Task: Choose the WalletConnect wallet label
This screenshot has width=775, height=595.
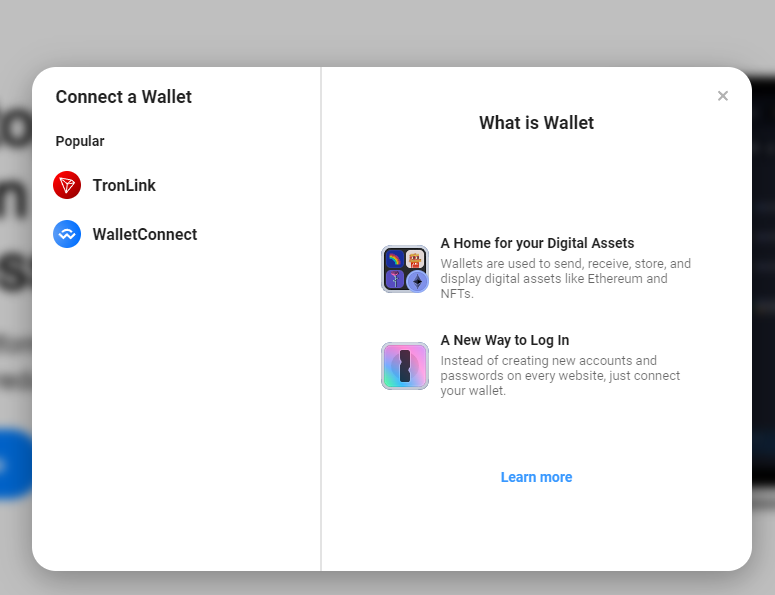Action: click(x=145, y=234)
